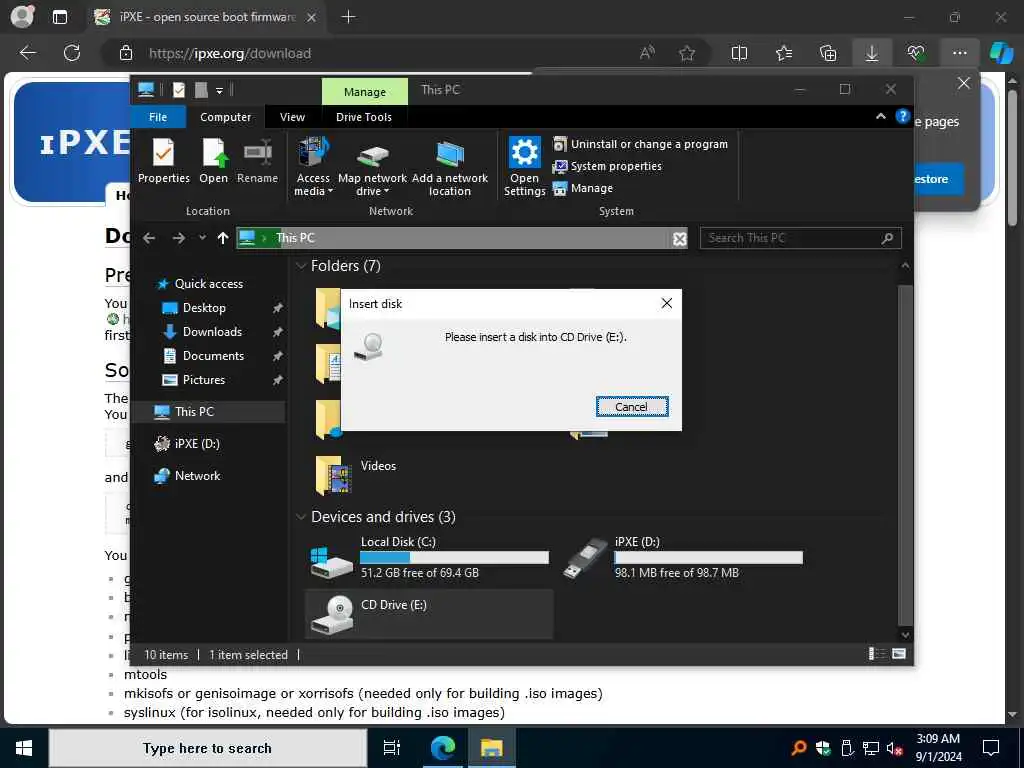Open Edge Settings and more menu

tap(959, 54)
